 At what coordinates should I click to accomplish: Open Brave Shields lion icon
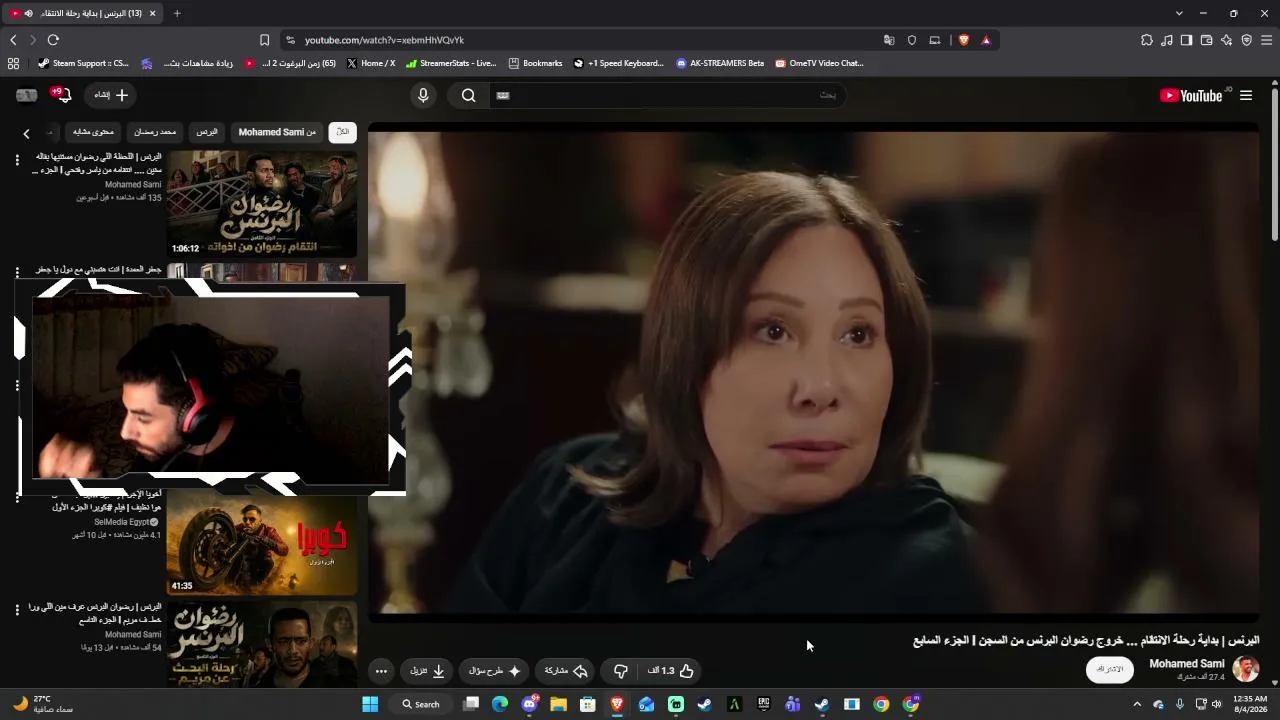tap(964, 40)
